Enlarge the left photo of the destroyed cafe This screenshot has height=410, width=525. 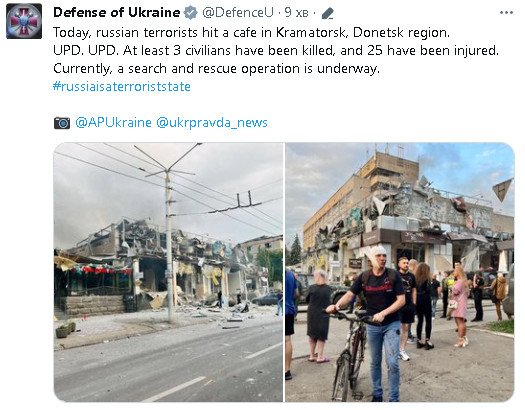[x=168, y=272]
